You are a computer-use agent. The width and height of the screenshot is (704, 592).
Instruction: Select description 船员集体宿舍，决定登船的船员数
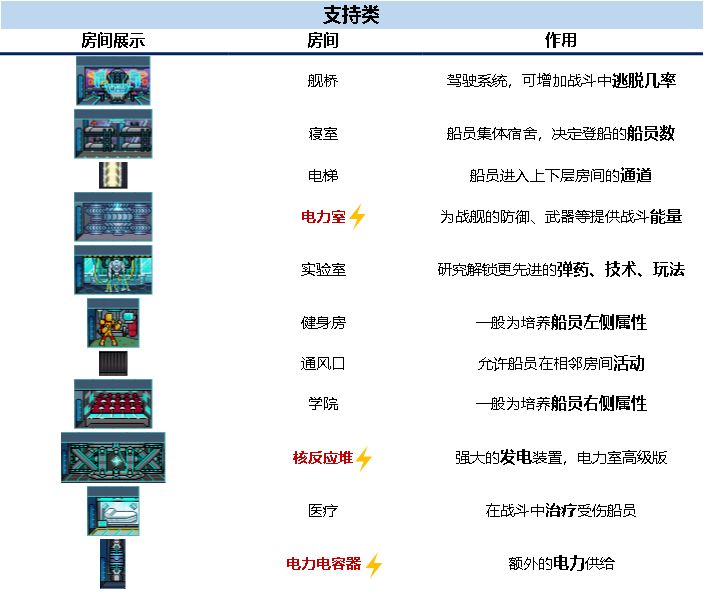(x=561, y=133)
